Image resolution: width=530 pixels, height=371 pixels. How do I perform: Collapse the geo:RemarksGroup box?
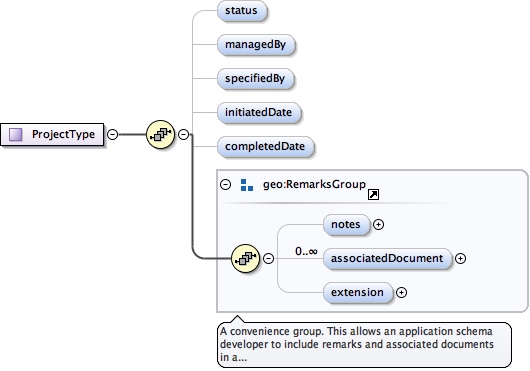[x=225, y=184]
